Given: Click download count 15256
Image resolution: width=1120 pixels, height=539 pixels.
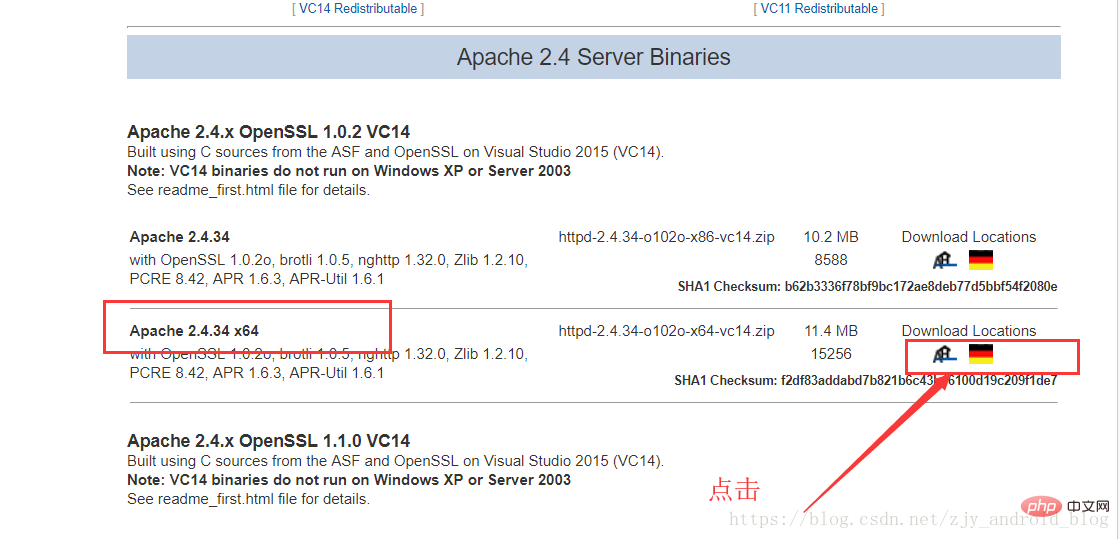Looking at the screenshot, I should click(831, 354).
